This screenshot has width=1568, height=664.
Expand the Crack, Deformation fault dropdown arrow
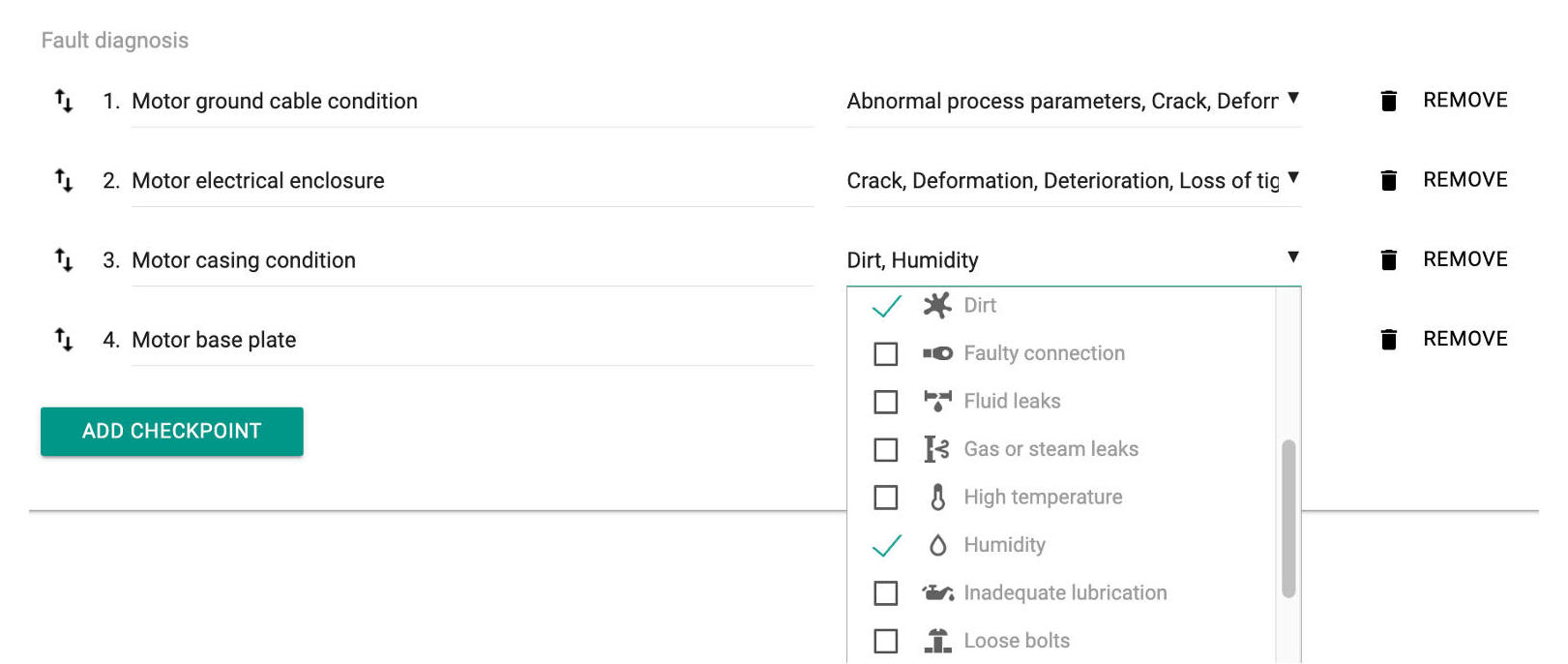(x=1293, y=178)
